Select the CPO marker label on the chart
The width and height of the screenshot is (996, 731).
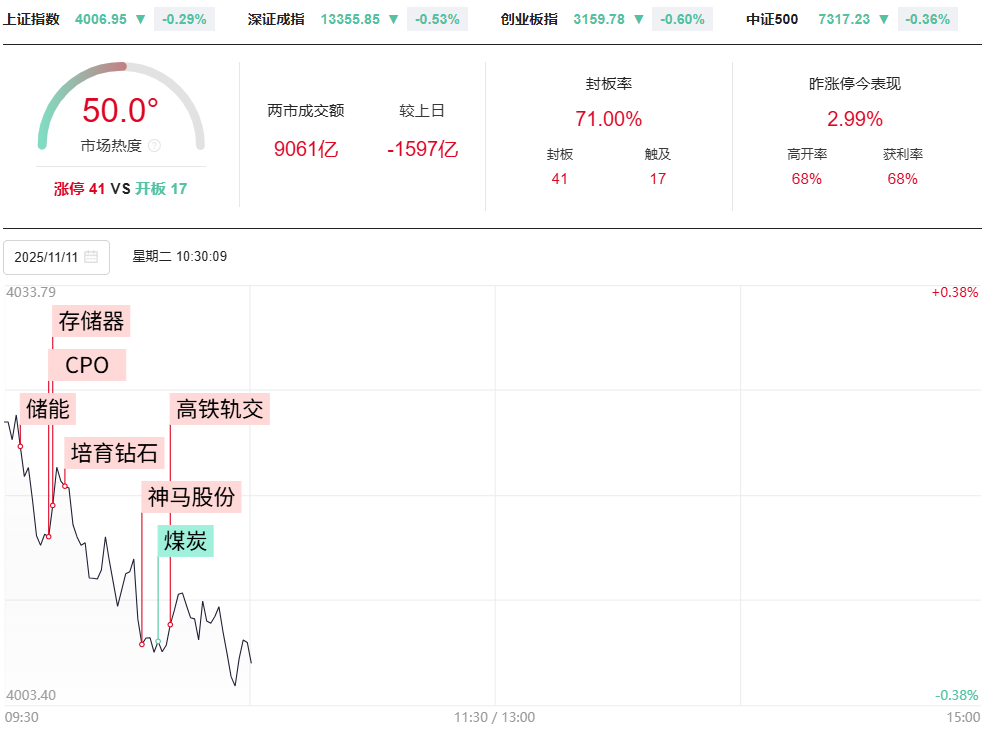pos(87,365)
